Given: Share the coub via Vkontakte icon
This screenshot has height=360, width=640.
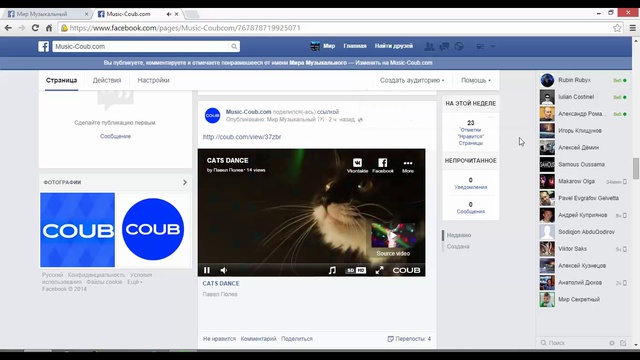Looking at the screenshot, I should 357,165.
